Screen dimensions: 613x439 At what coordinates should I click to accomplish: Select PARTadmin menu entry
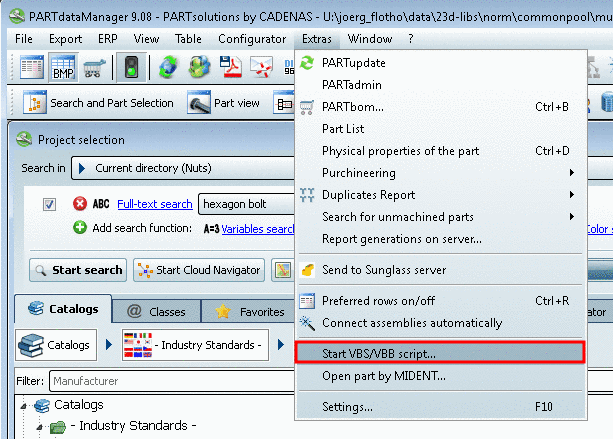(x=441, y=85)
